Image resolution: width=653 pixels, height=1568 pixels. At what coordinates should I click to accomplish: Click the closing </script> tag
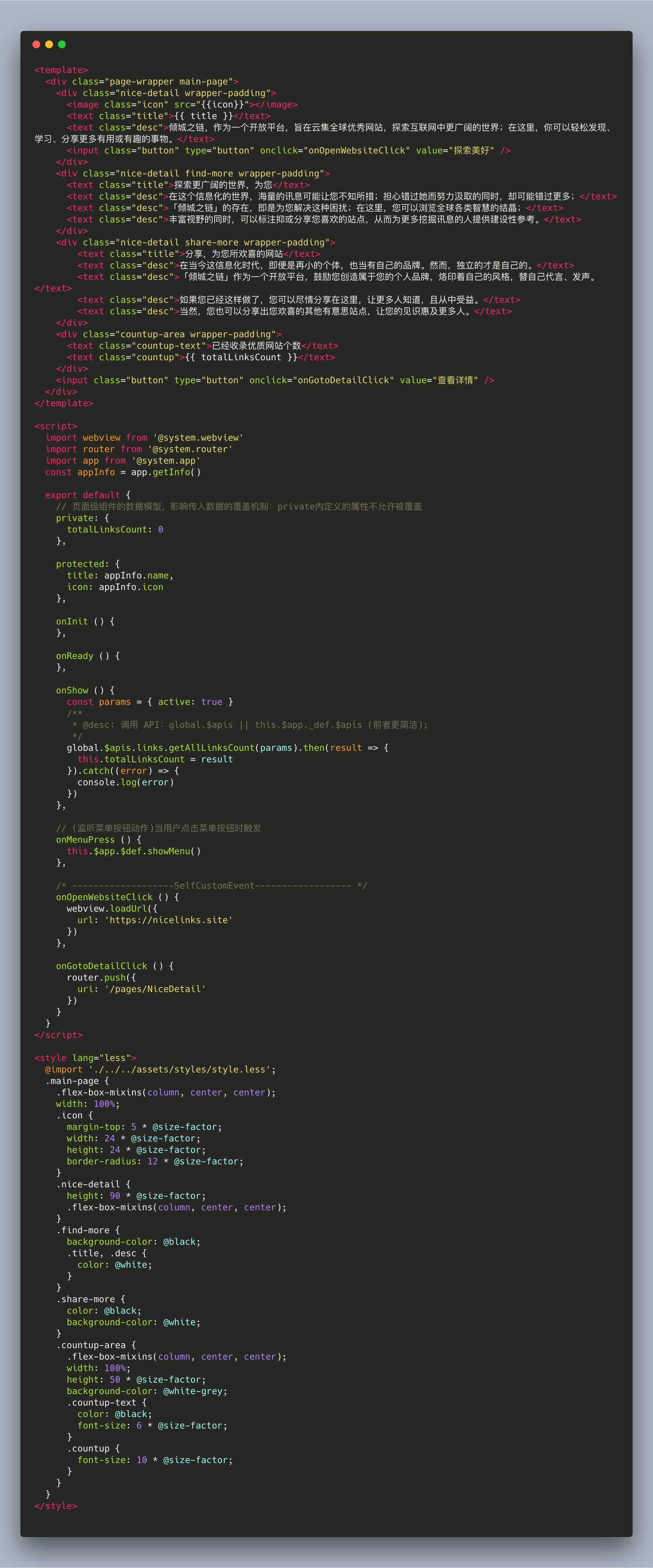pos(58,1035)
